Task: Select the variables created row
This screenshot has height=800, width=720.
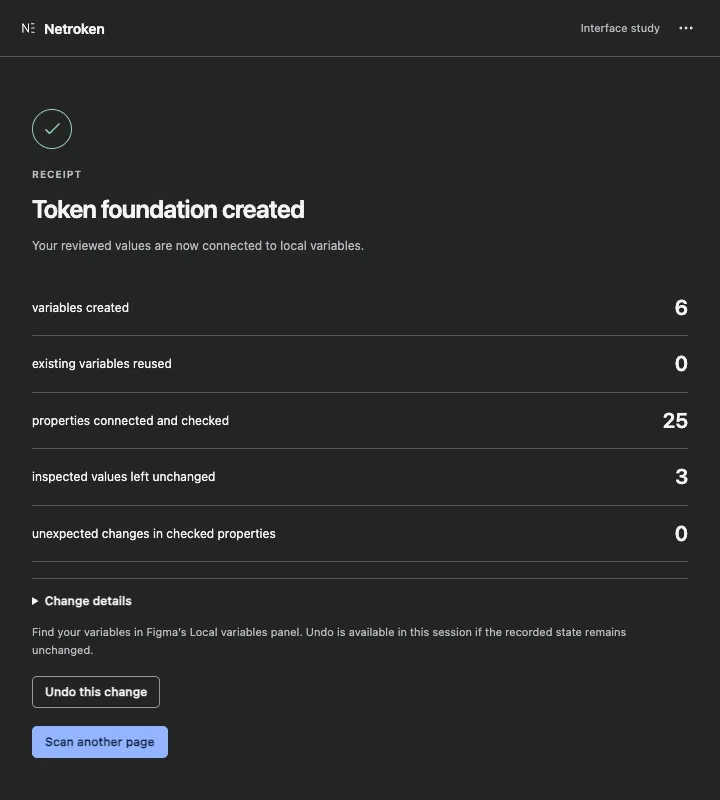Action: coord(360,308)
